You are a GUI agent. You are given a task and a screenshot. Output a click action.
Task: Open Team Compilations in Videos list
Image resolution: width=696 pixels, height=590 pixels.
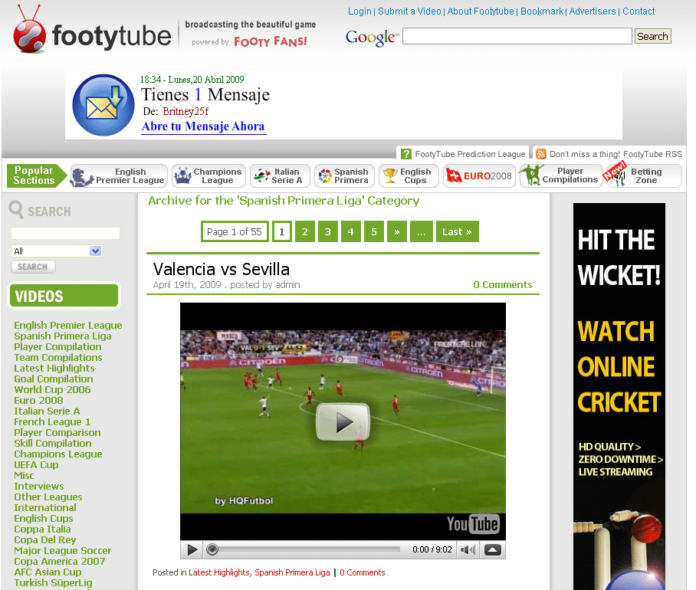[x=58, y=357]
